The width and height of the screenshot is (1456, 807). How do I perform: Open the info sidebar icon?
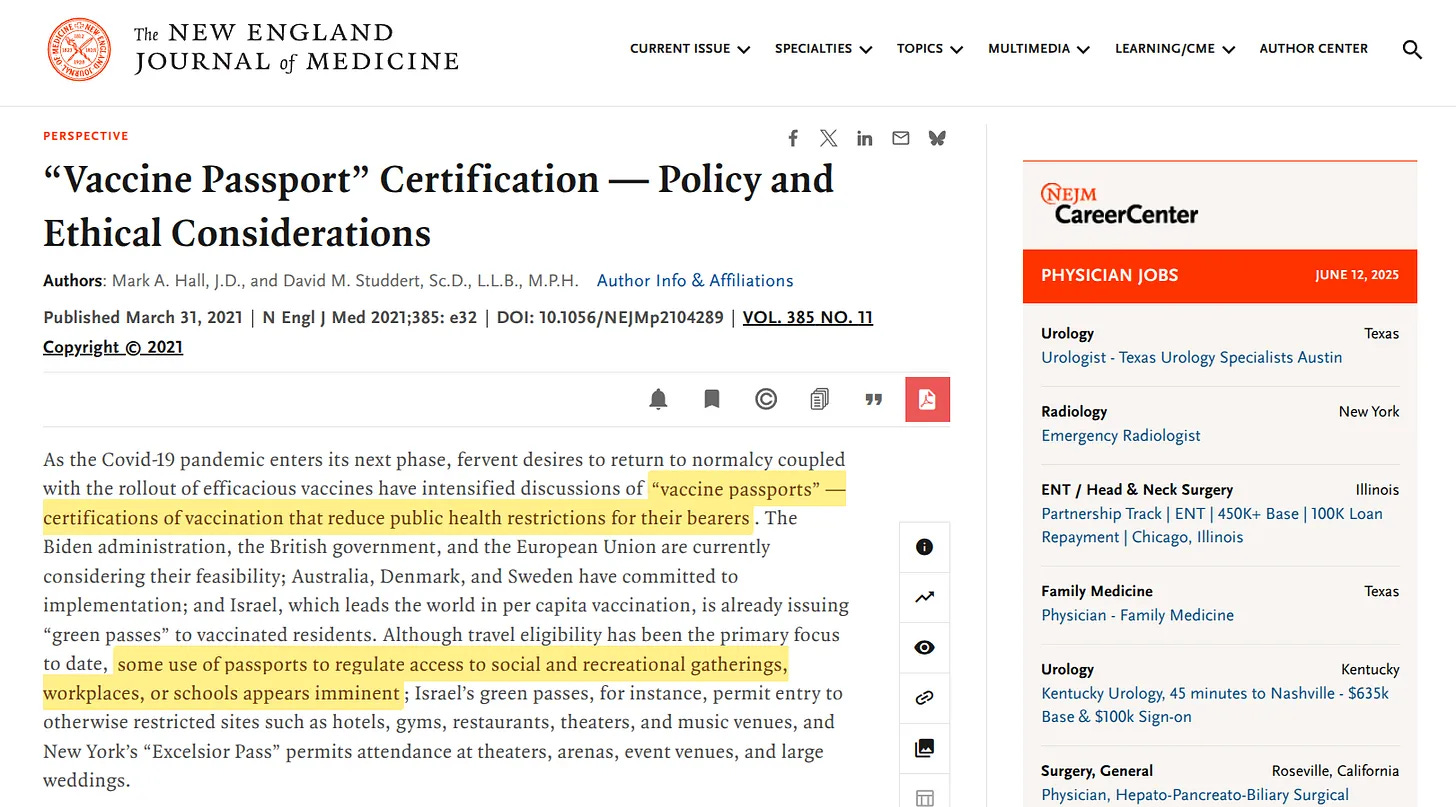point(925,547)
